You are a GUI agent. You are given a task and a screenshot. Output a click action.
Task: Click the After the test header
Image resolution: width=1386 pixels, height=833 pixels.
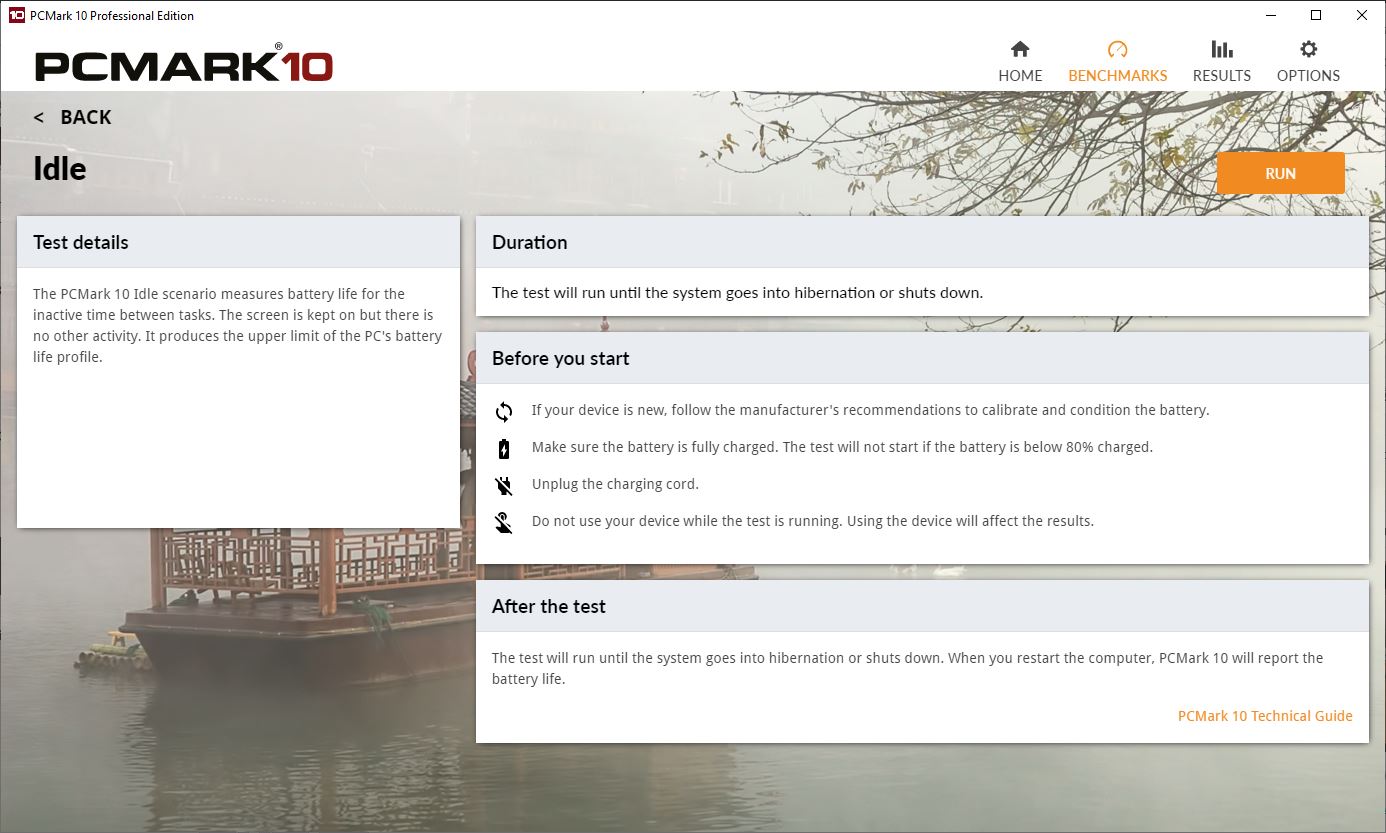coord(922,606)
